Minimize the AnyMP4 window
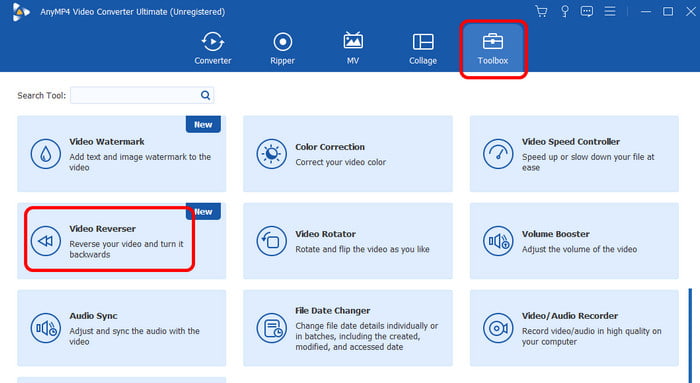700x383 pixels. 646,12
